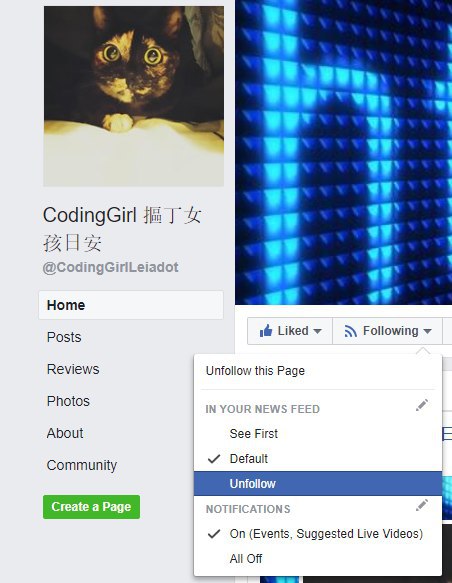Edit News Feed preferences with pencil icon
This screenshot has height=583, width=452.
coord(422,405)
